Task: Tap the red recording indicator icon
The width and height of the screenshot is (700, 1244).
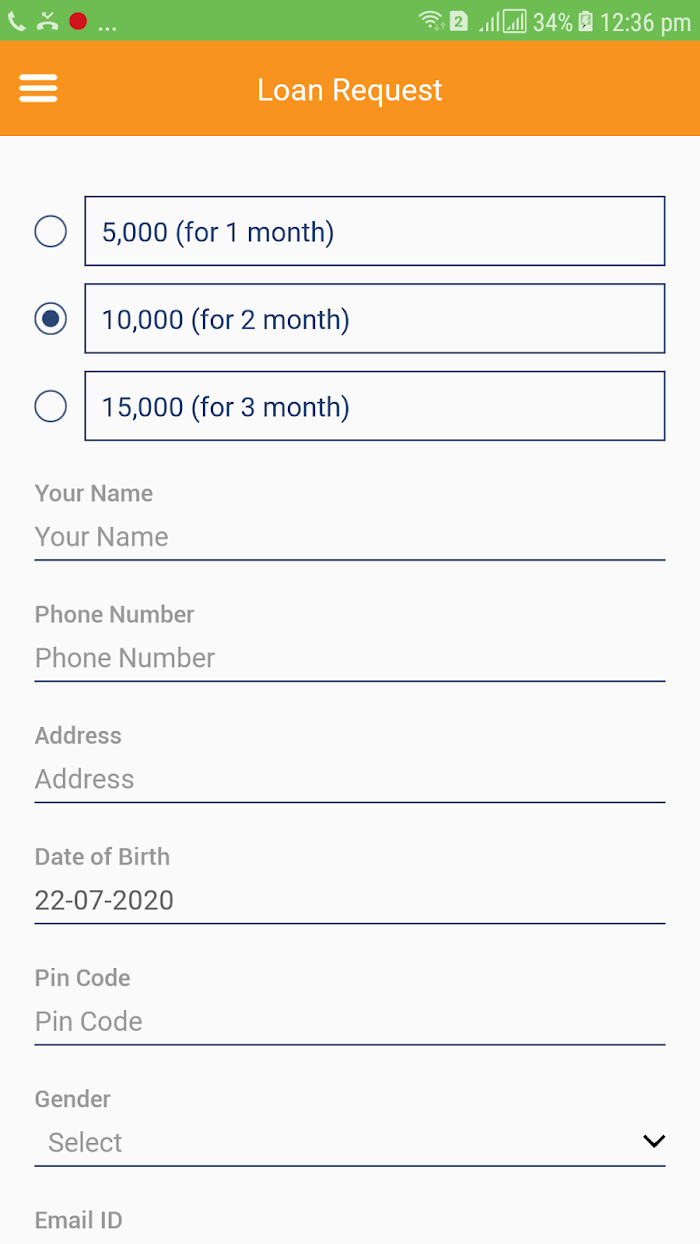Action: [78, 21]
